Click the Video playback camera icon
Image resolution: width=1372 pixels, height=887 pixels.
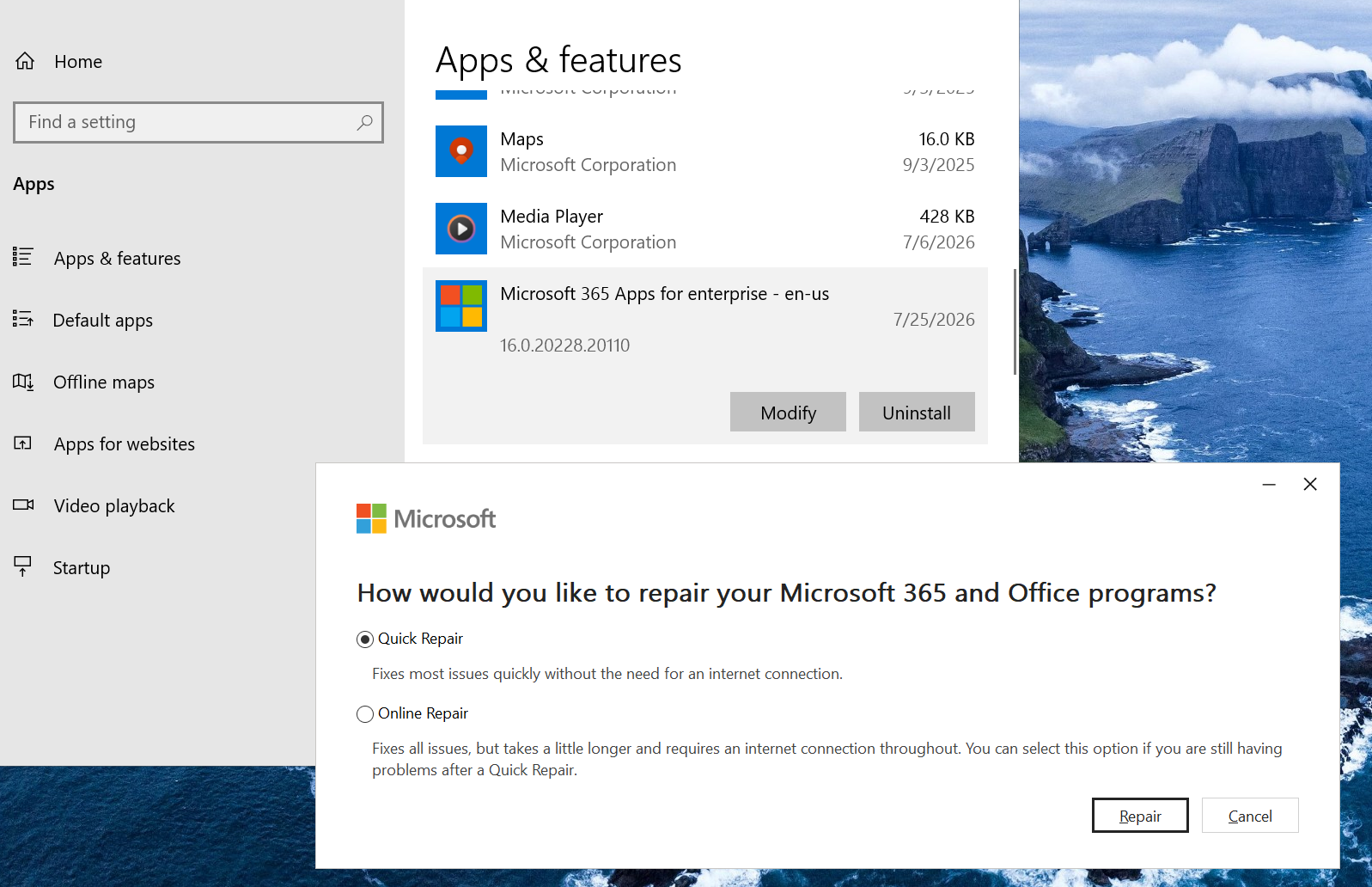pos(23,505)
